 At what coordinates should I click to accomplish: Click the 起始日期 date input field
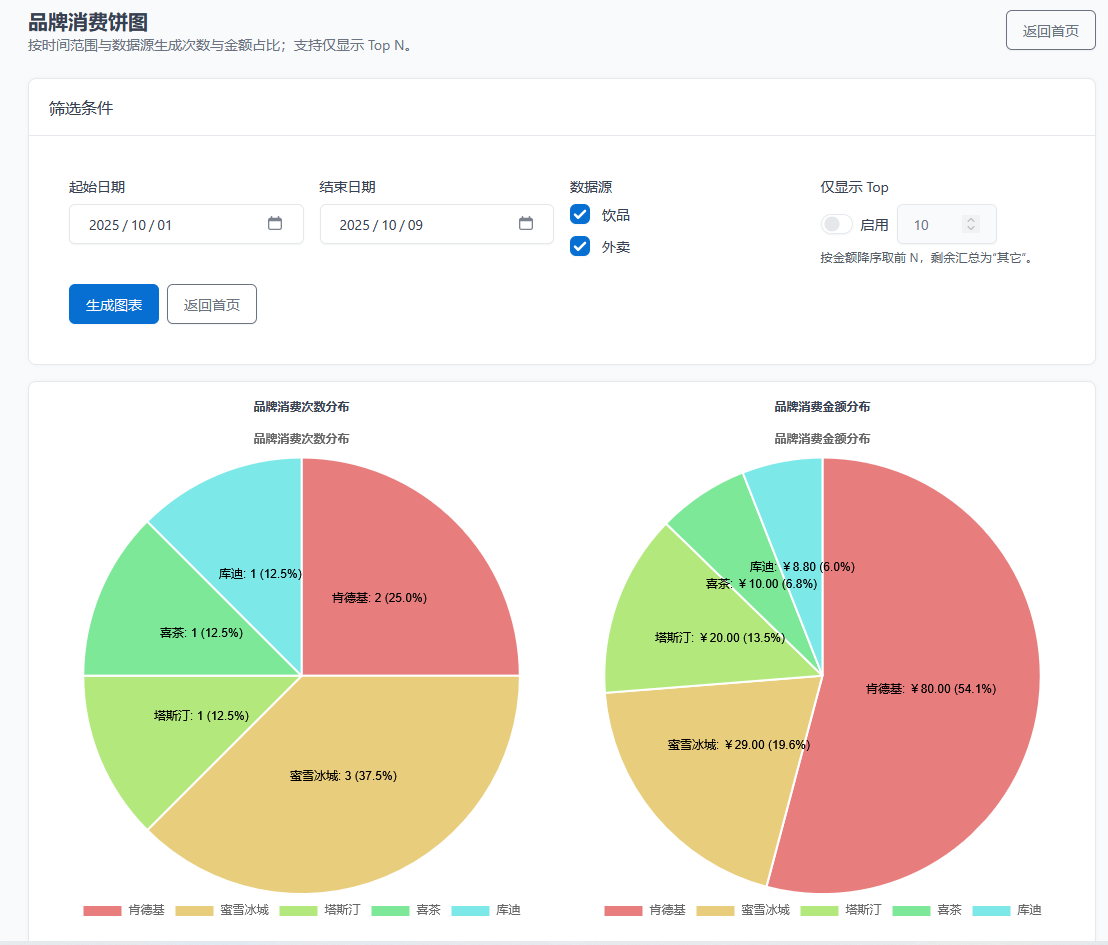coord(170,225)
